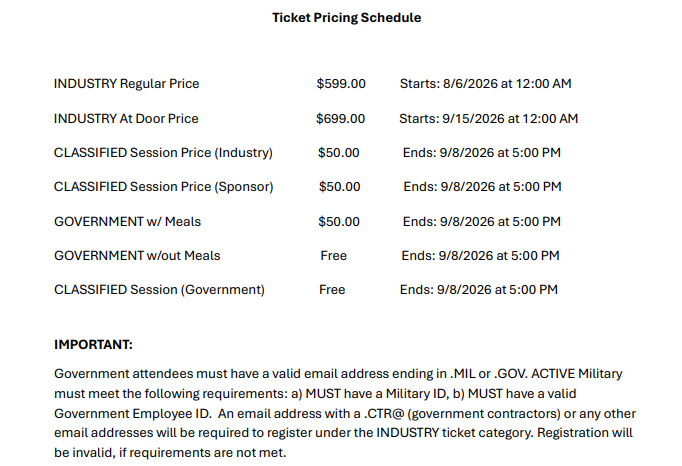Click $50.00 price for Government with Meals

click(339, 221)
